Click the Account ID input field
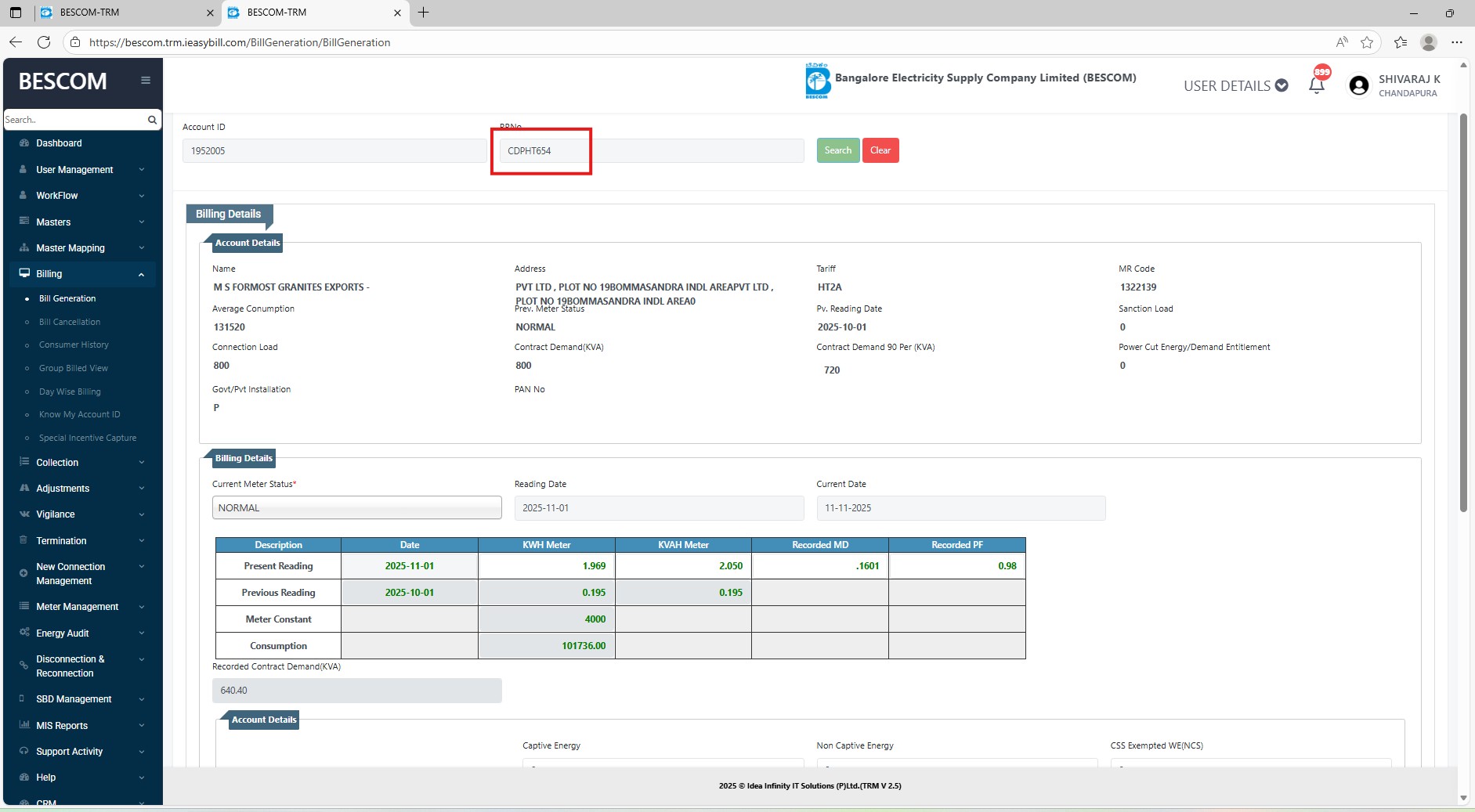 pos(334,151)
